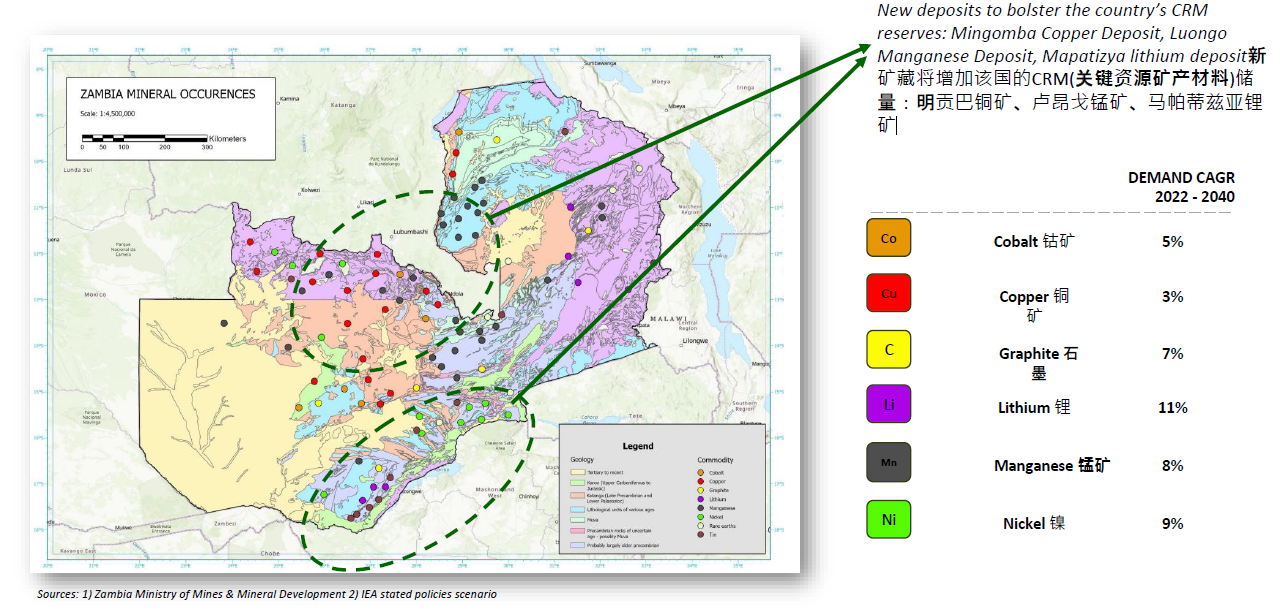Click the ZAMBIA MINERAL OCCURENCES map title
Screen dimensions: 1287x610
167,94
